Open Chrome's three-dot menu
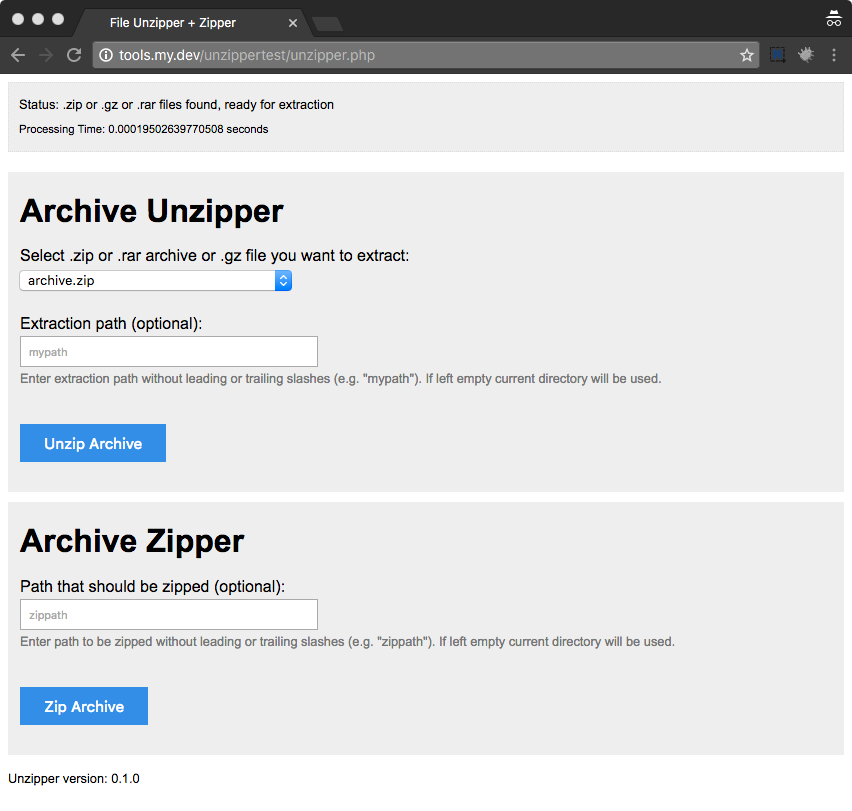Viewport: 852px width, 811px height. tap(835, 55)
